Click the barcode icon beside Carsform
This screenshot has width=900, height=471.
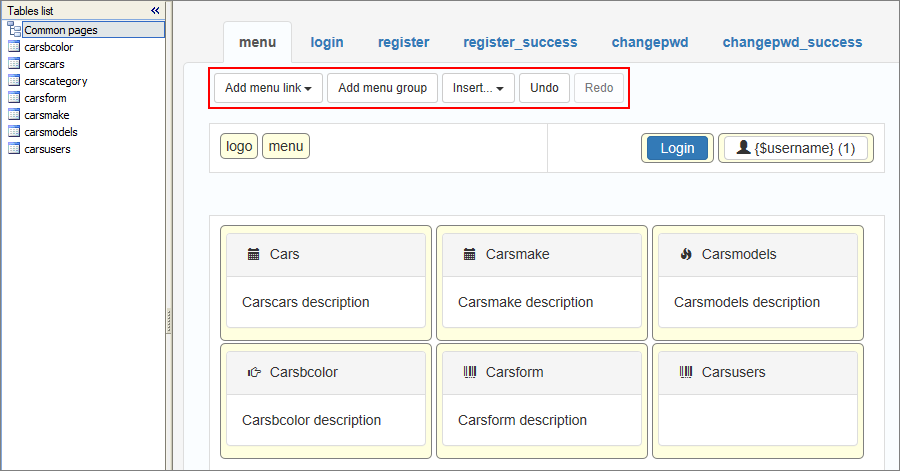(x=470, y=372)
